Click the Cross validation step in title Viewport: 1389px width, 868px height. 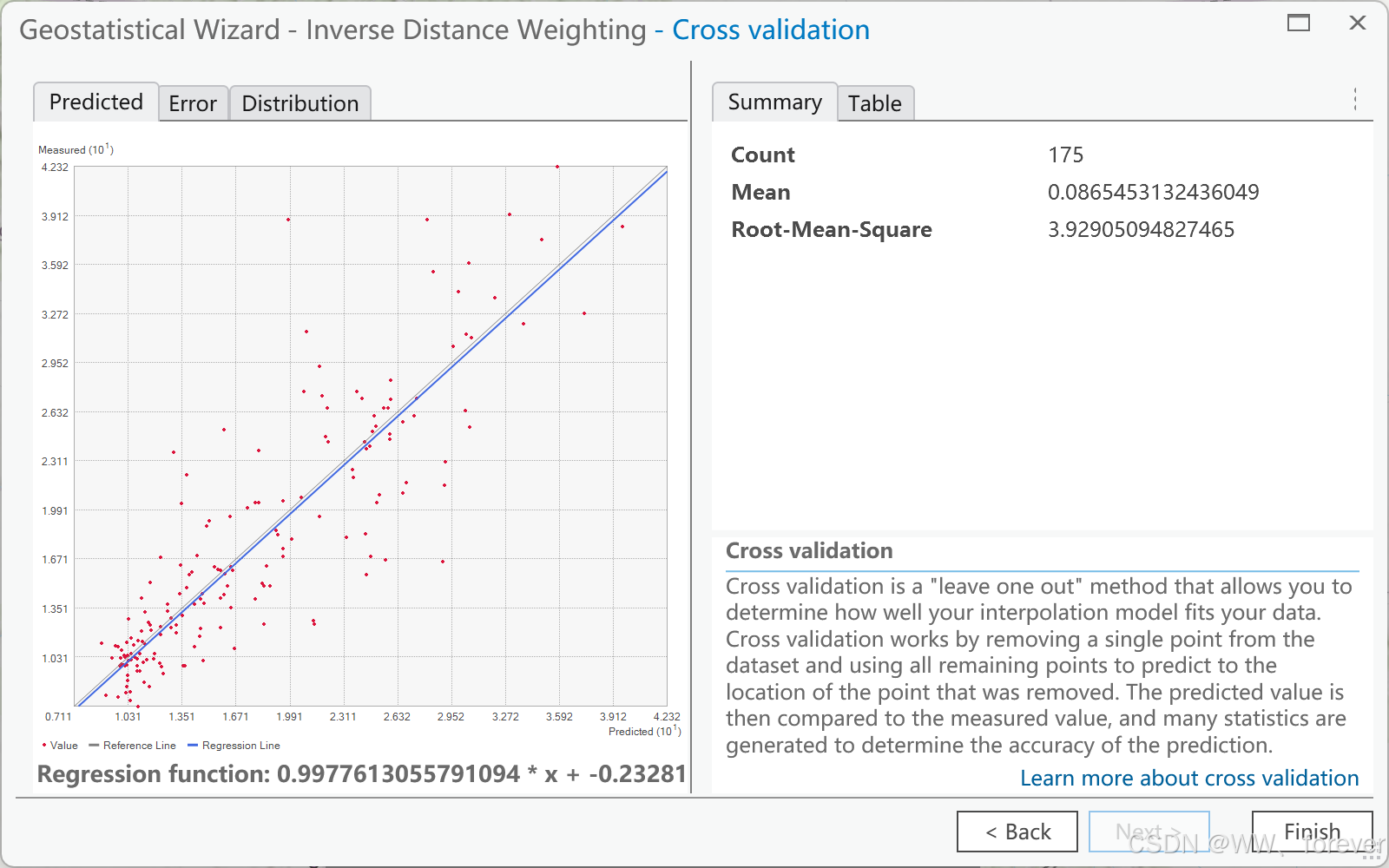pos(771,30)
